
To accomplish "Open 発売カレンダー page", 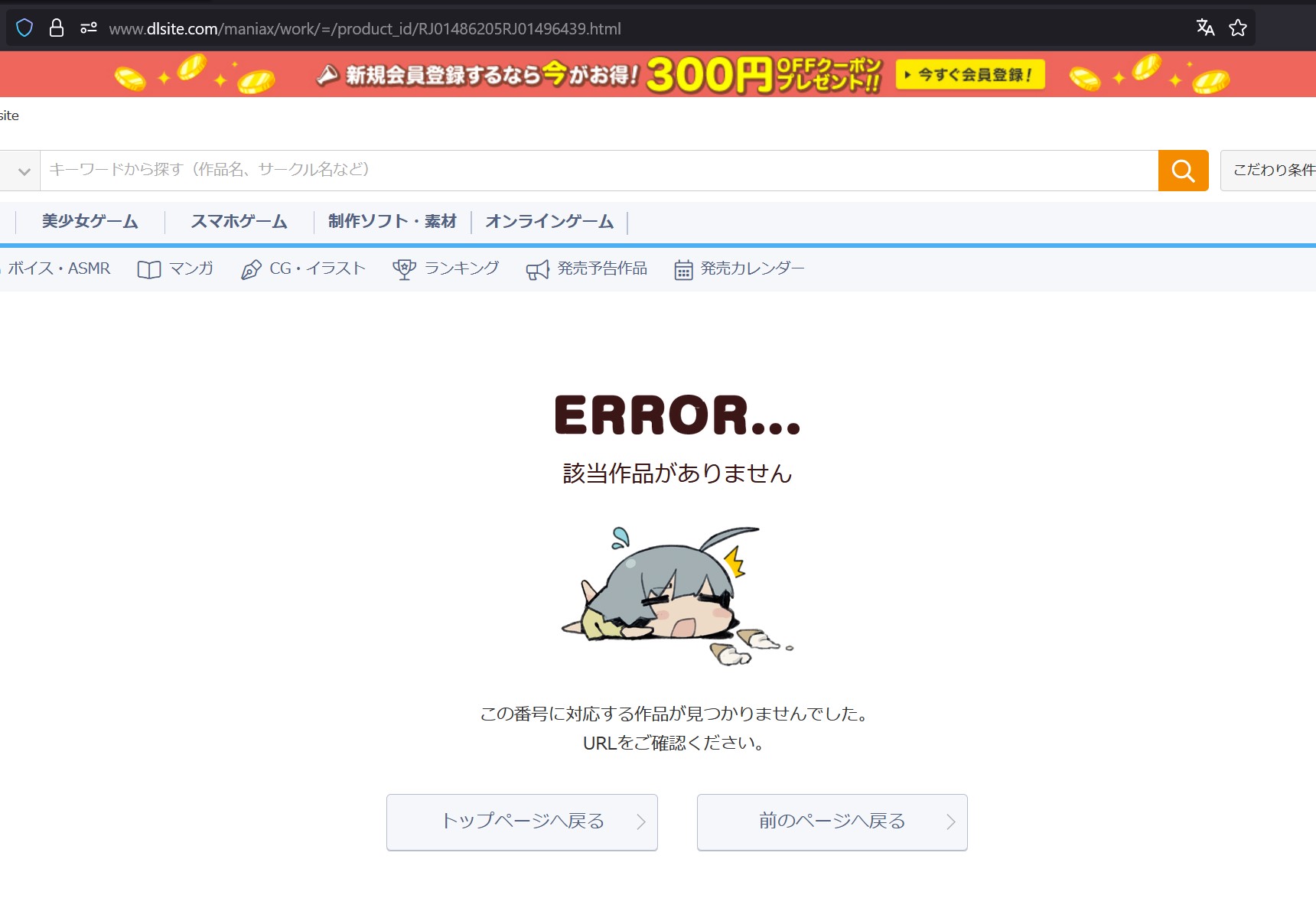I will 752,268.
